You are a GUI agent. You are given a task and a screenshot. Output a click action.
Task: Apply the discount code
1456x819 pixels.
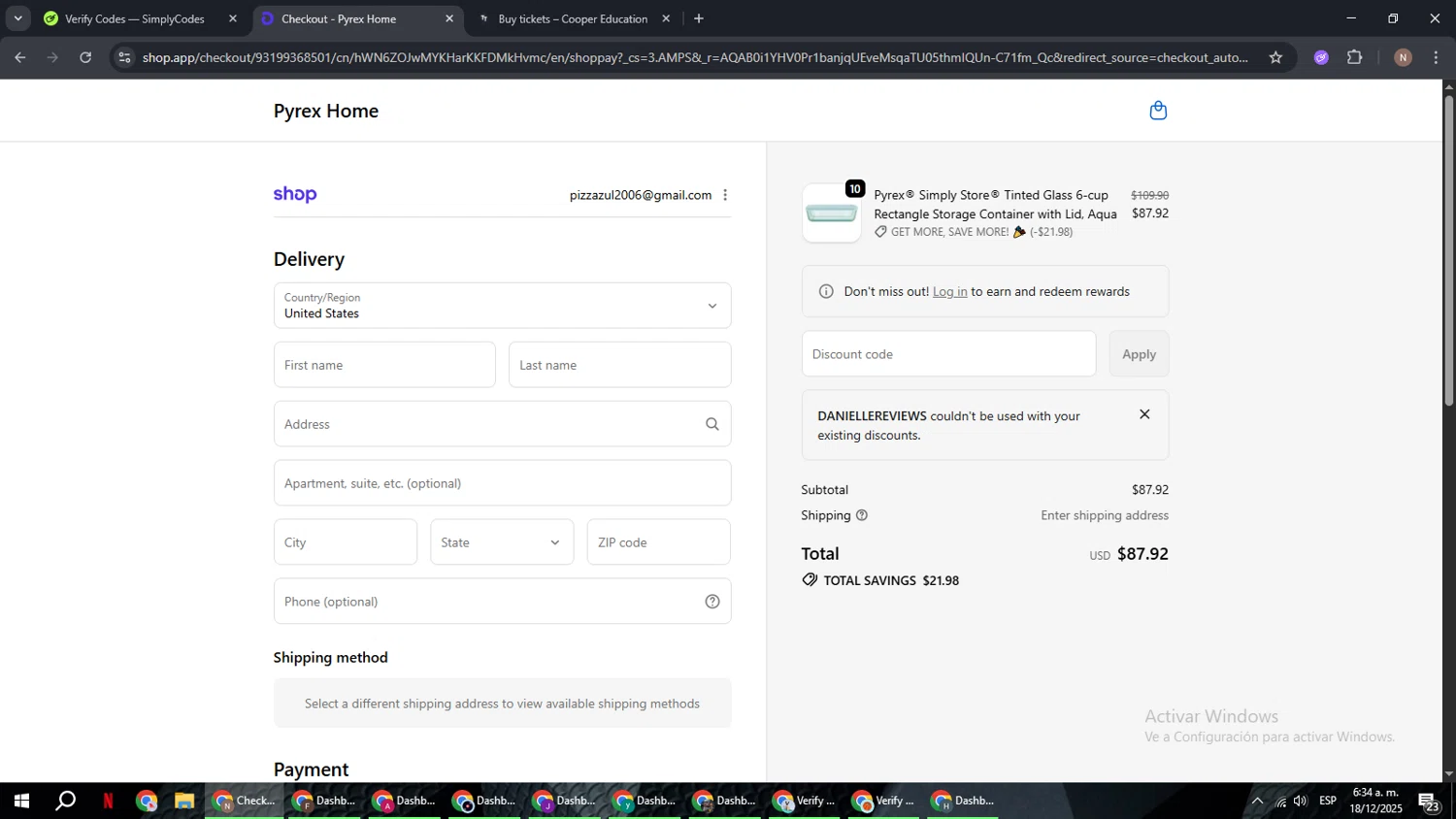click(x=1139, y=354)
